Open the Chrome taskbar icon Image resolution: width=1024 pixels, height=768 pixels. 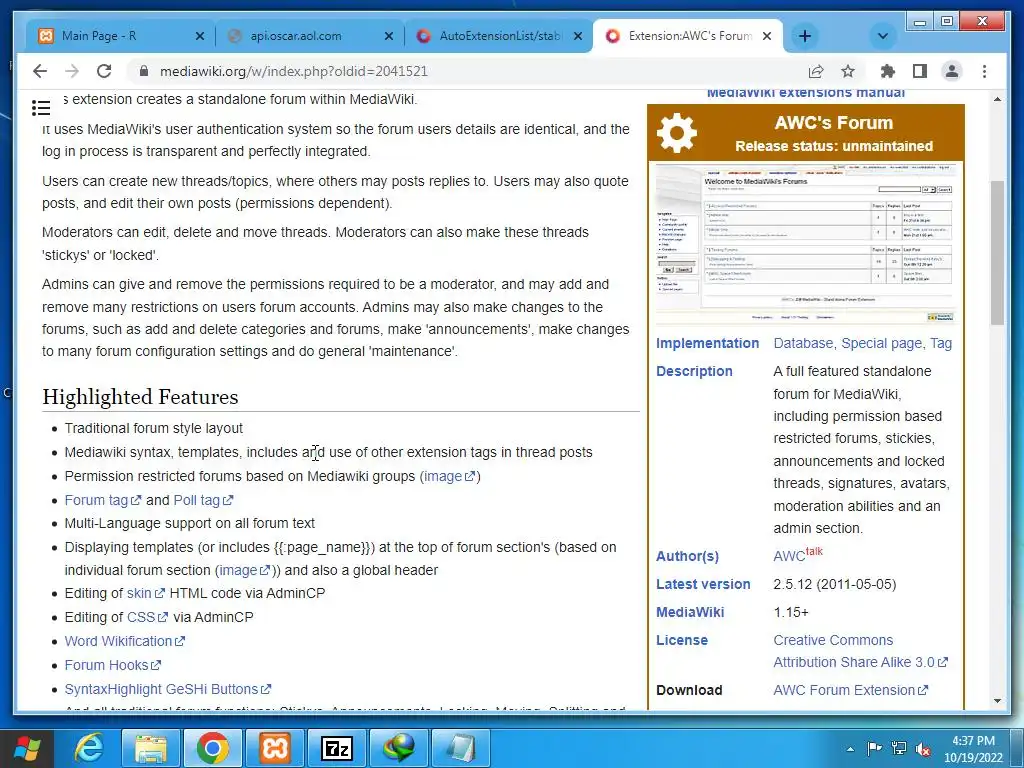(212, 748)
